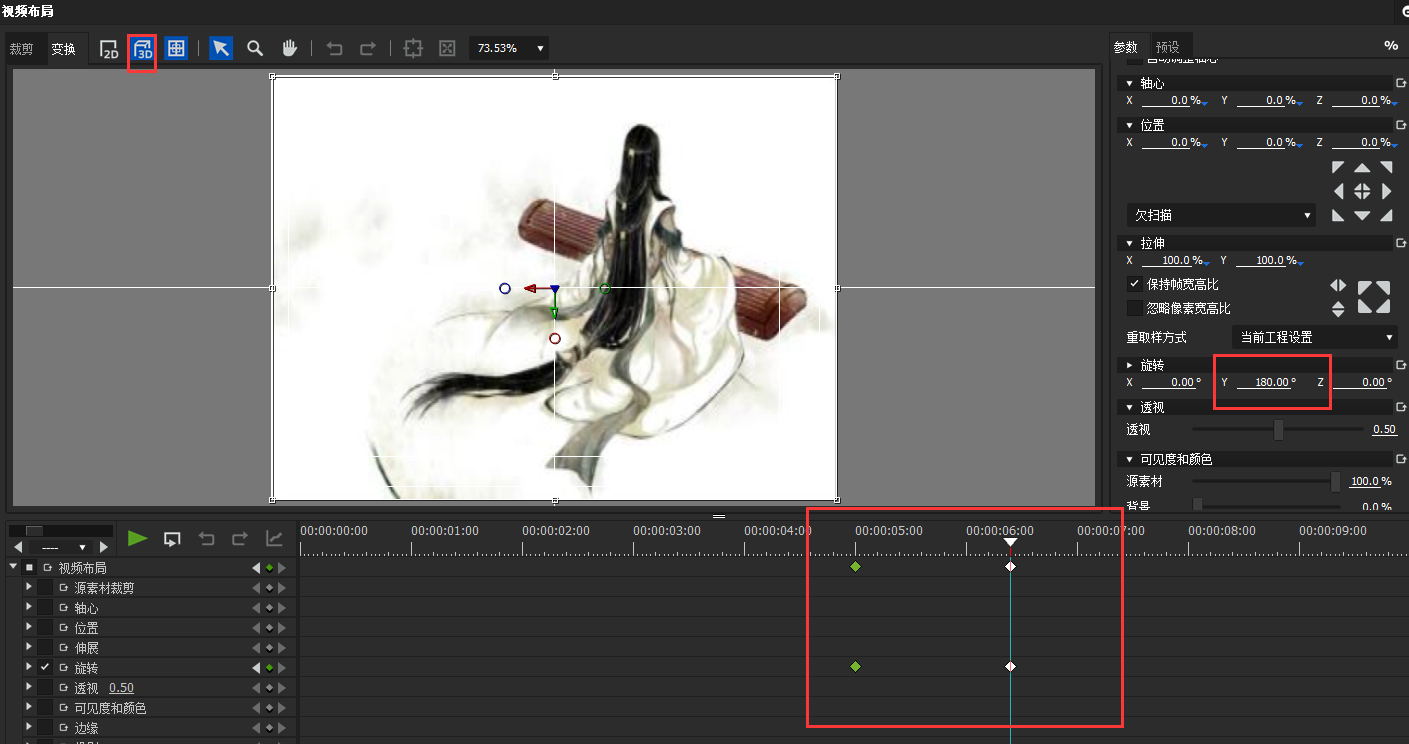1409x744 pixels.
Task: Enable keyframes for 可见度和颜色 row
Action: pos(45,707)
